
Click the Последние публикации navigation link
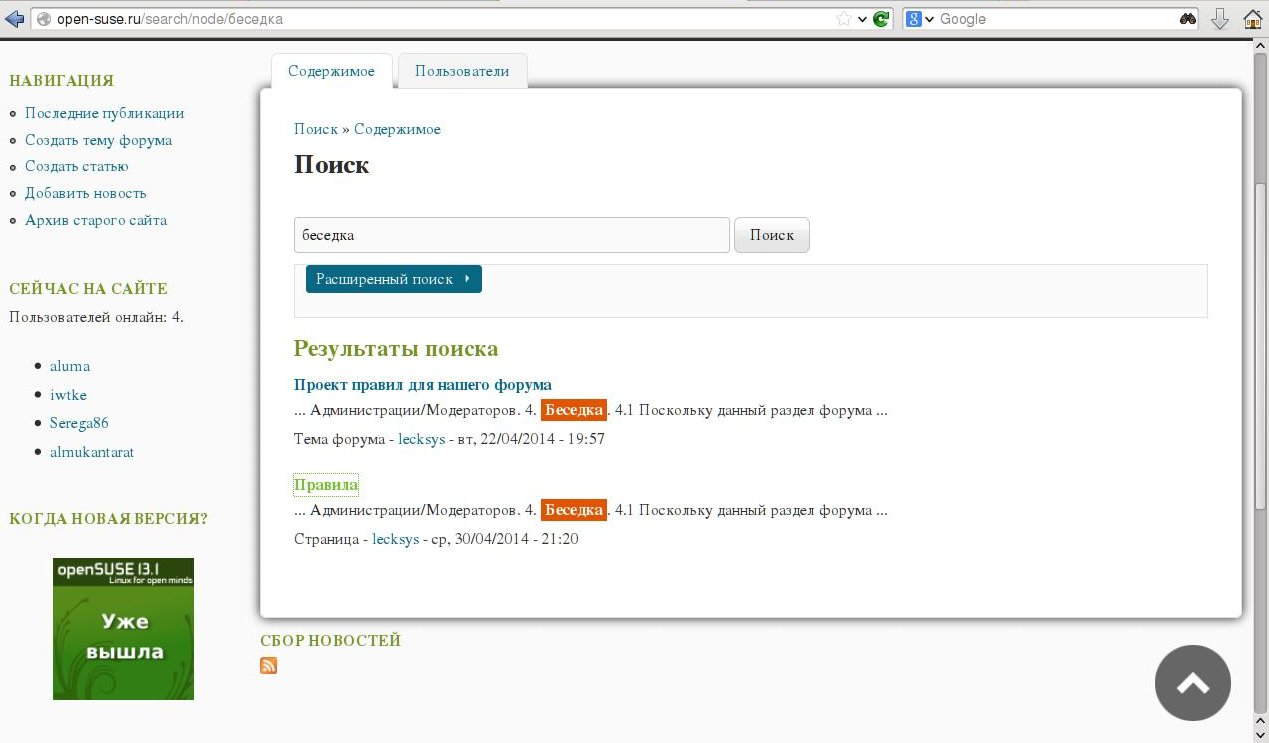click(104, 113)
